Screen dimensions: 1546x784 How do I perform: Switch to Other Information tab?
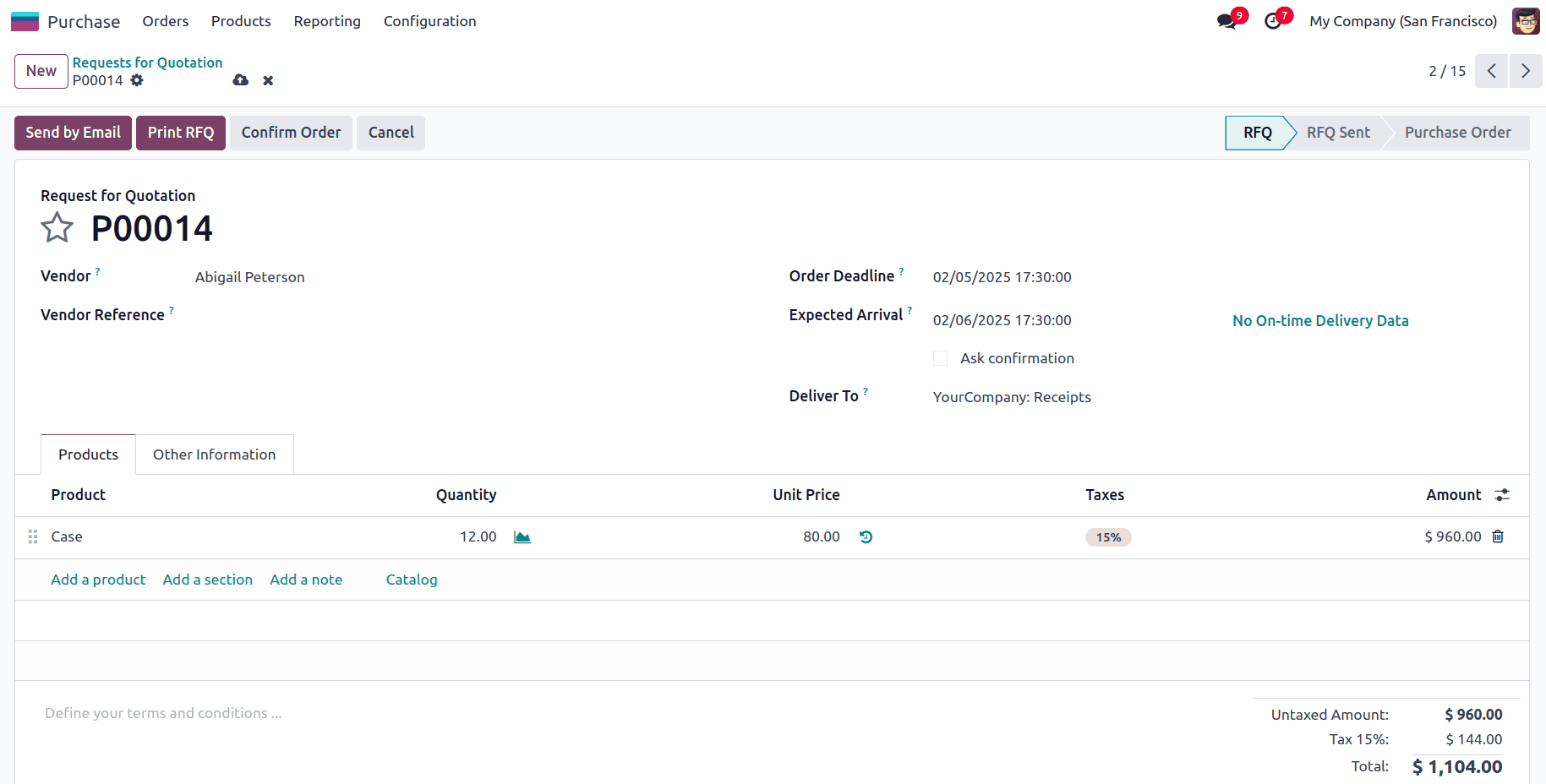[215, 455]
